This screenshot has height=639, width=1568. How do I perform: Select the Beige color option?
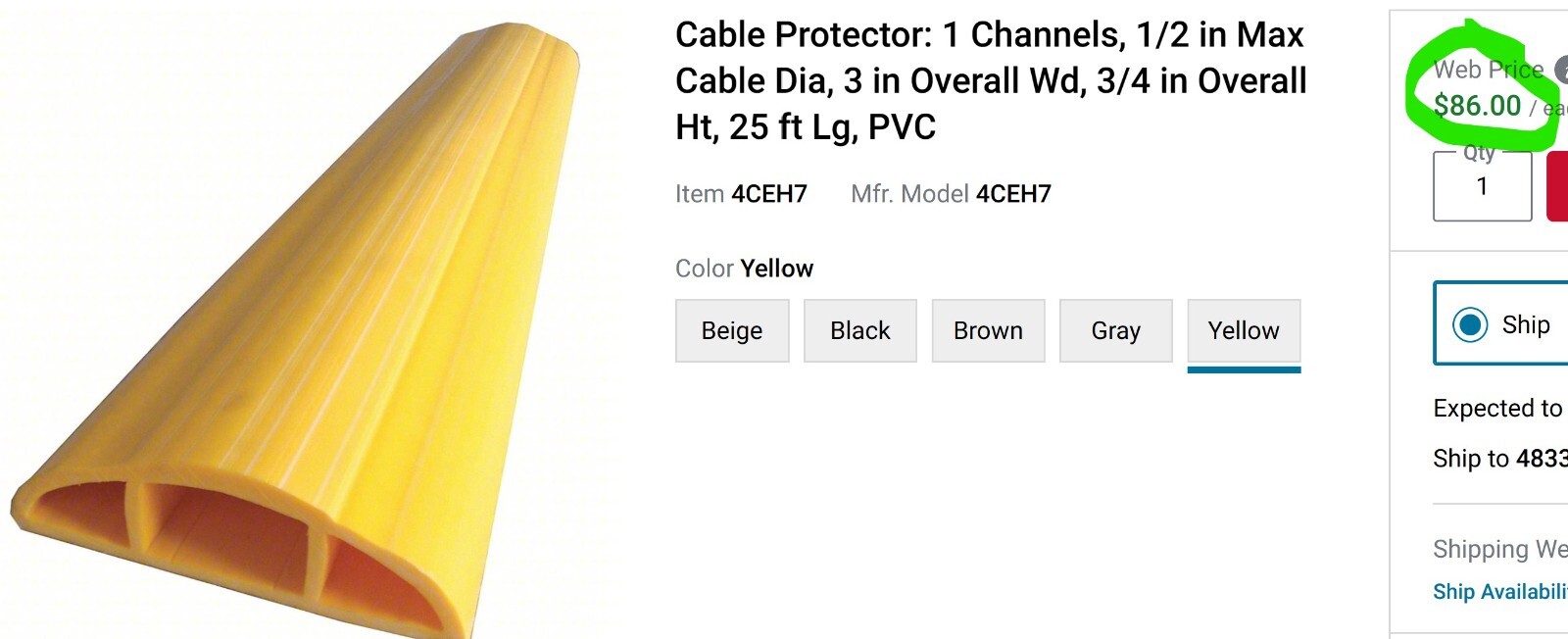[x=732, y=331]
